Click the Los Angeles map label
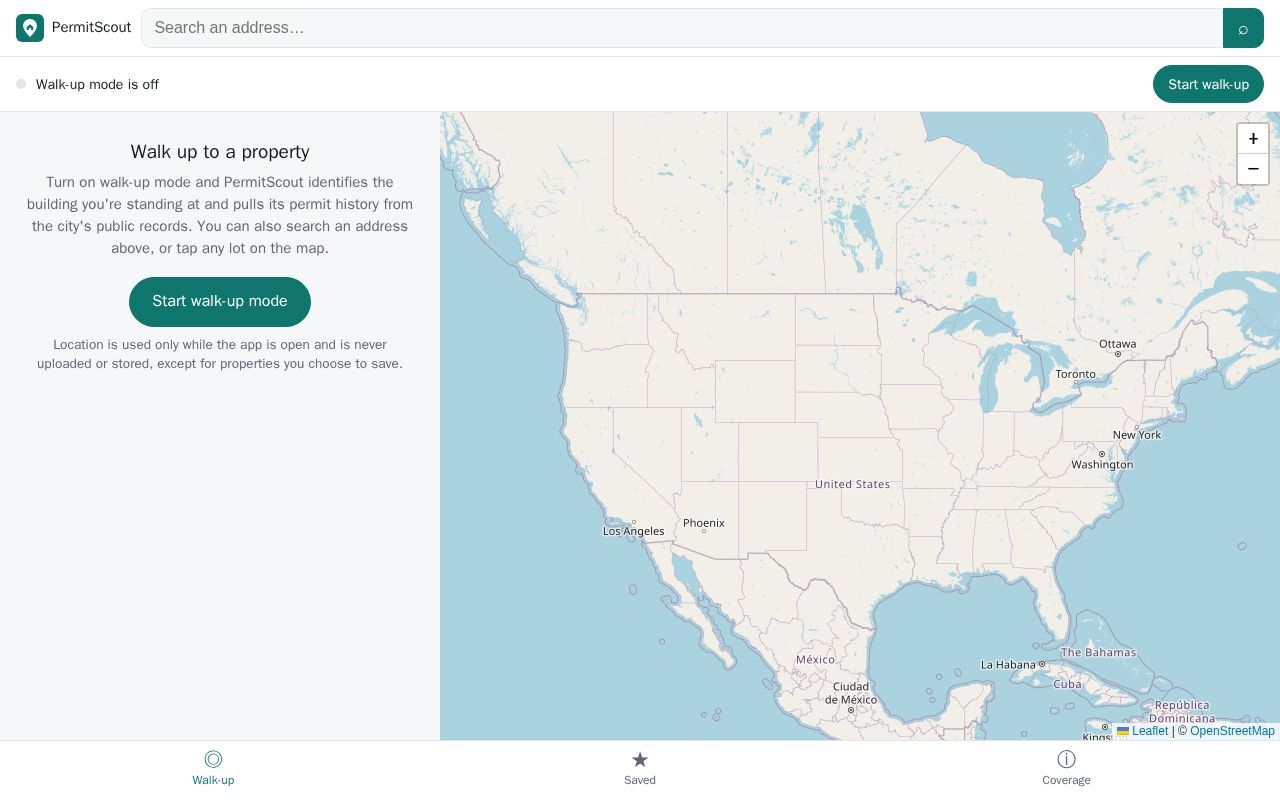 (633, 531)
